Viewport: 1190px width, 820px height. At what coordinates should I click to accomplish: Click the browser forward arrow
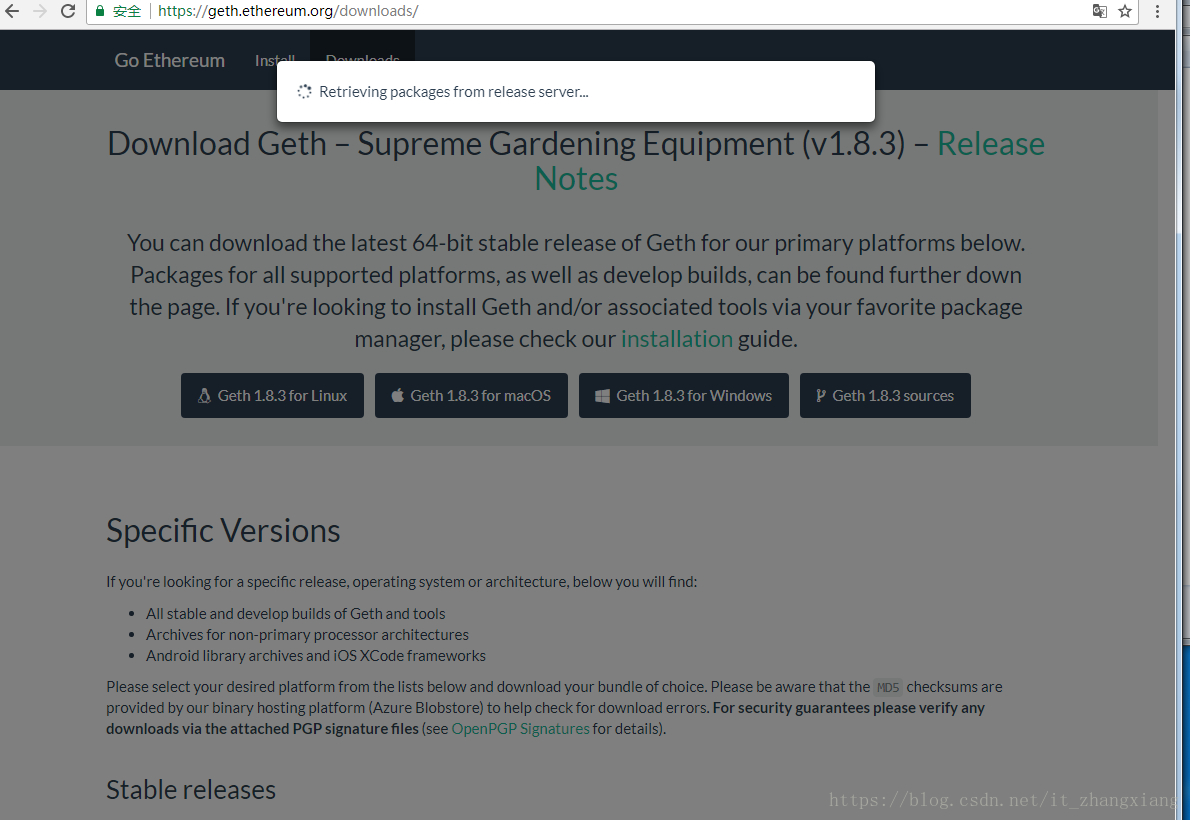tap(39, 11)
